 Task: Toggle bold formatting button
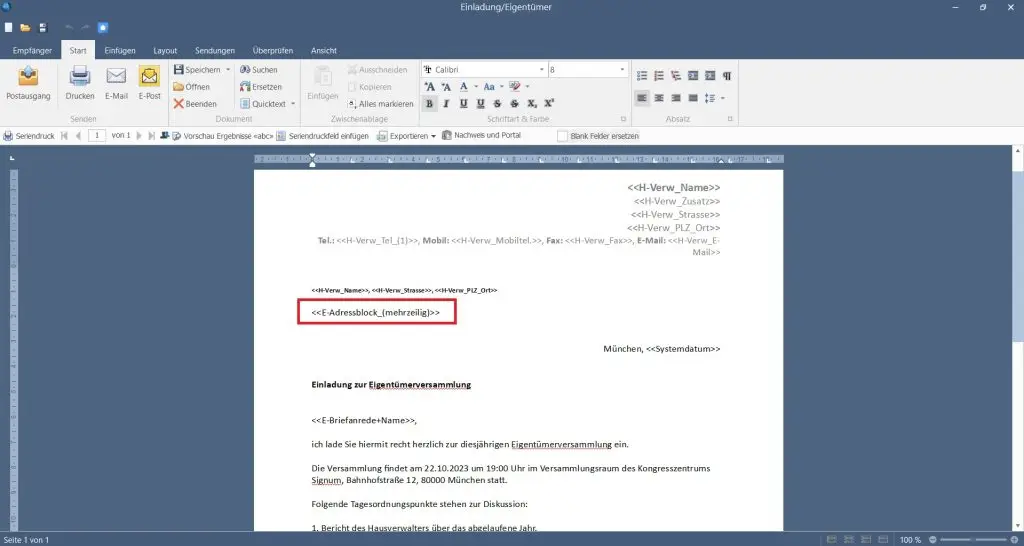click(x=429, y=103)
